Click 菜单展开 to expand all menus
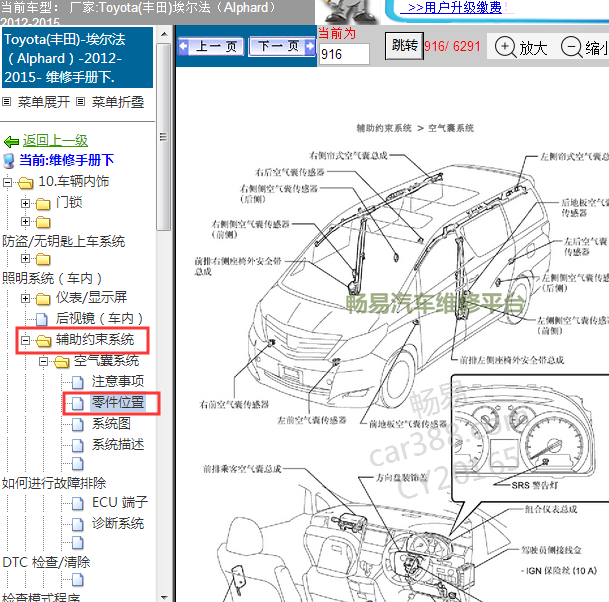Viewport: 609px width, 602px height. click(x=43, y=102)
